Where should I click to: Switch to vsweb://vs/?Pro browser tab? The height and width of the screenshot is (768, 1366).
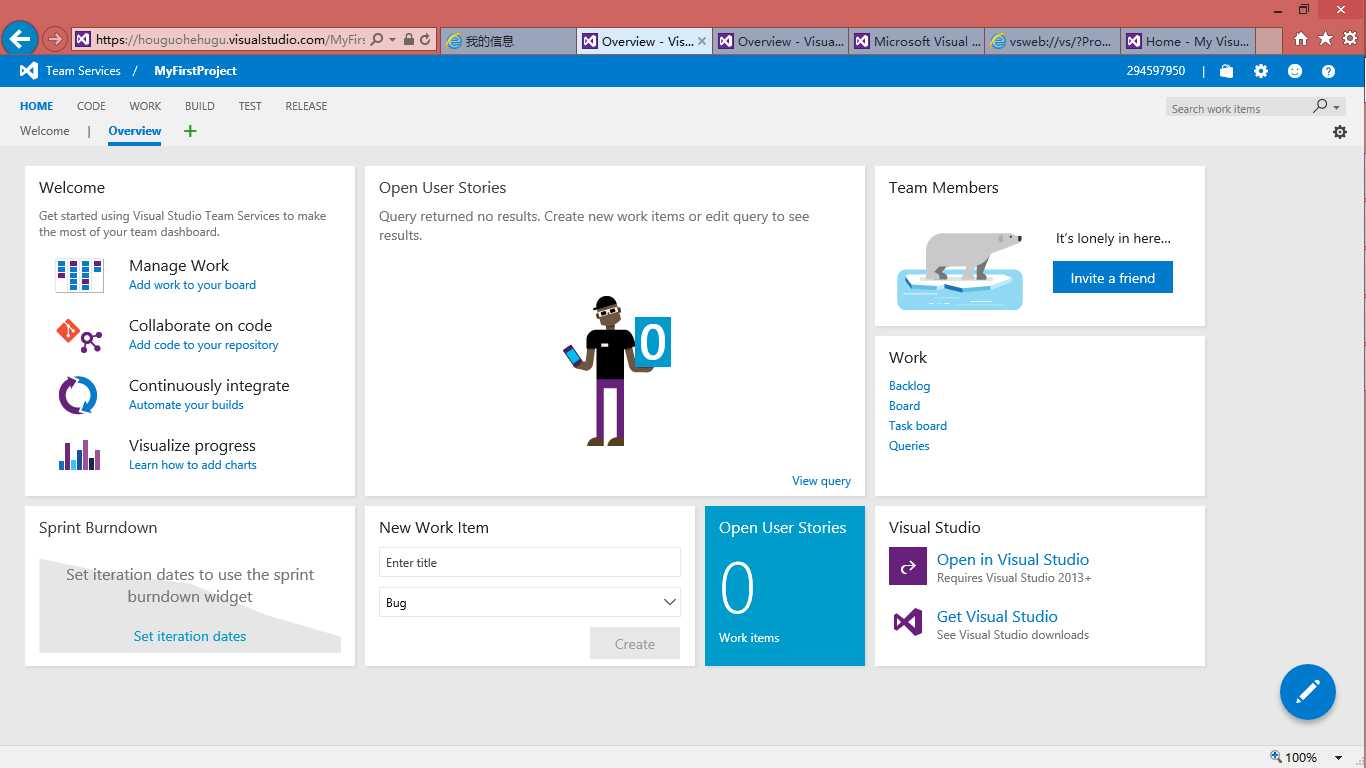(x=1053, y=41)
